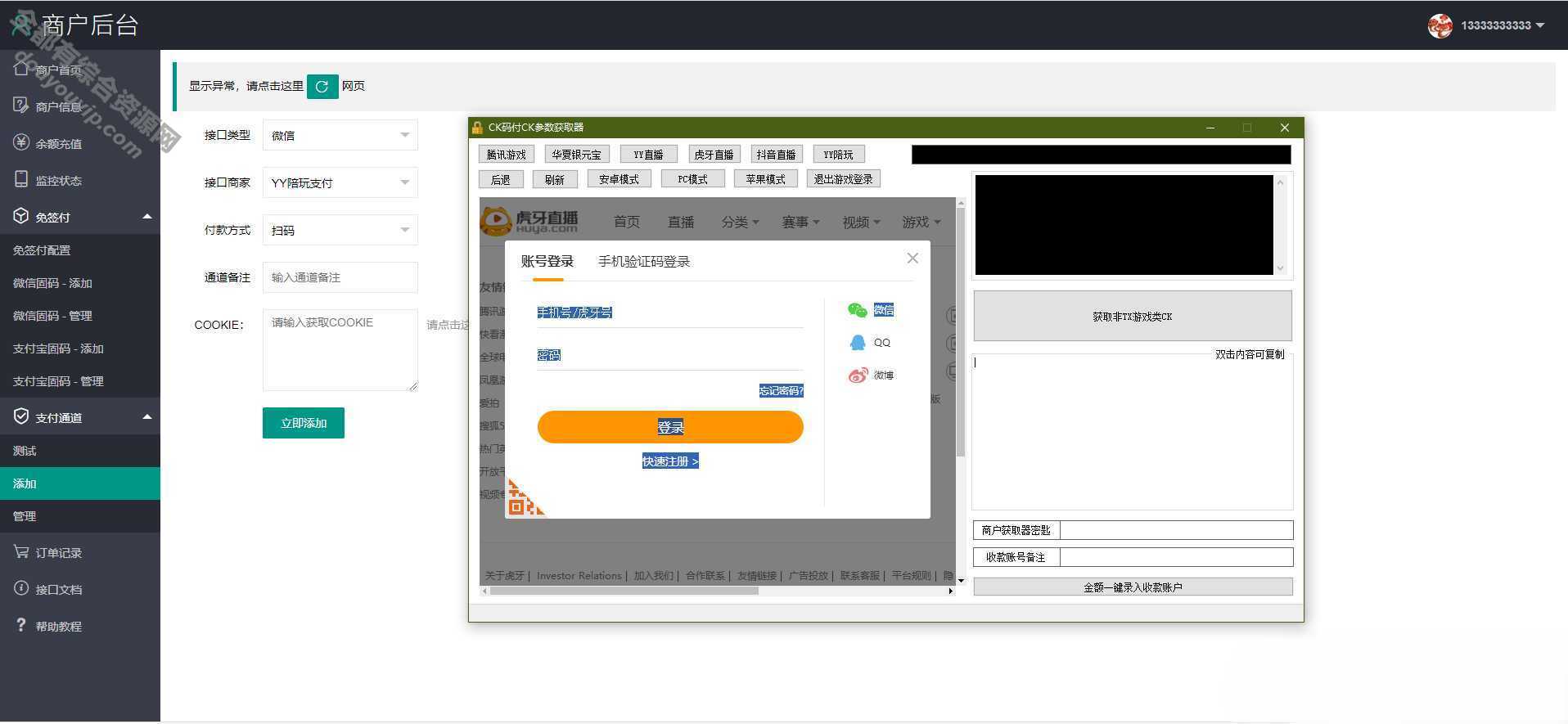The height and width of the screenshot is (724, 1568).
Task: Switch to 手机验证码登录 tab
Action: click(x=644, y=262)
